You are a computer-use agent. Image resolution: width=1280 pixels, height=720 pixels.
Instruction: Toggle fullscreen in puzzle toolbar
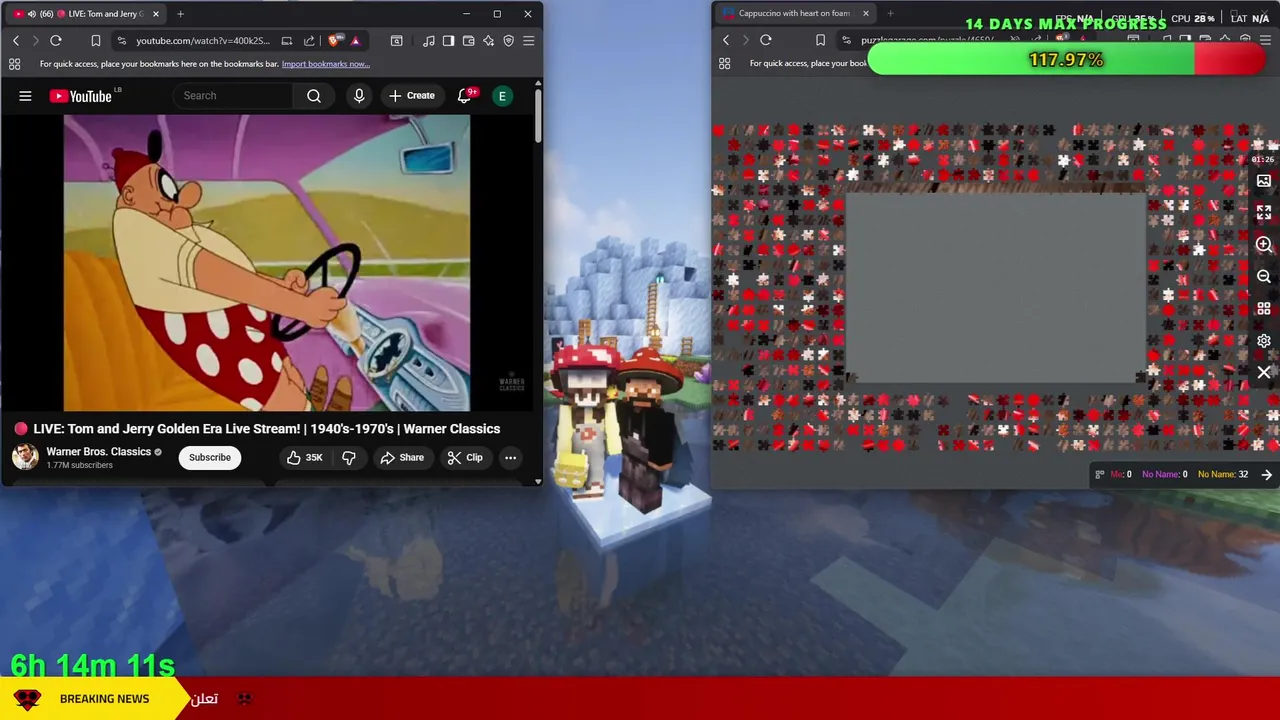point(1264,213)
